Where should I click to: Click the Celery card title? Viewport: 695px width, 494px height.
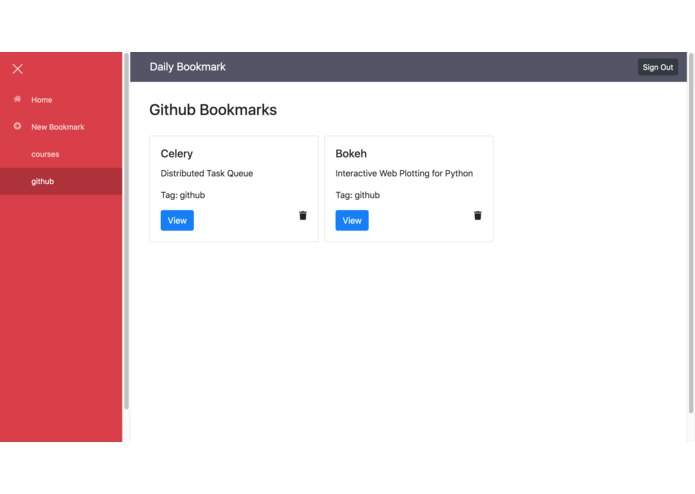[x=176, y=154]
